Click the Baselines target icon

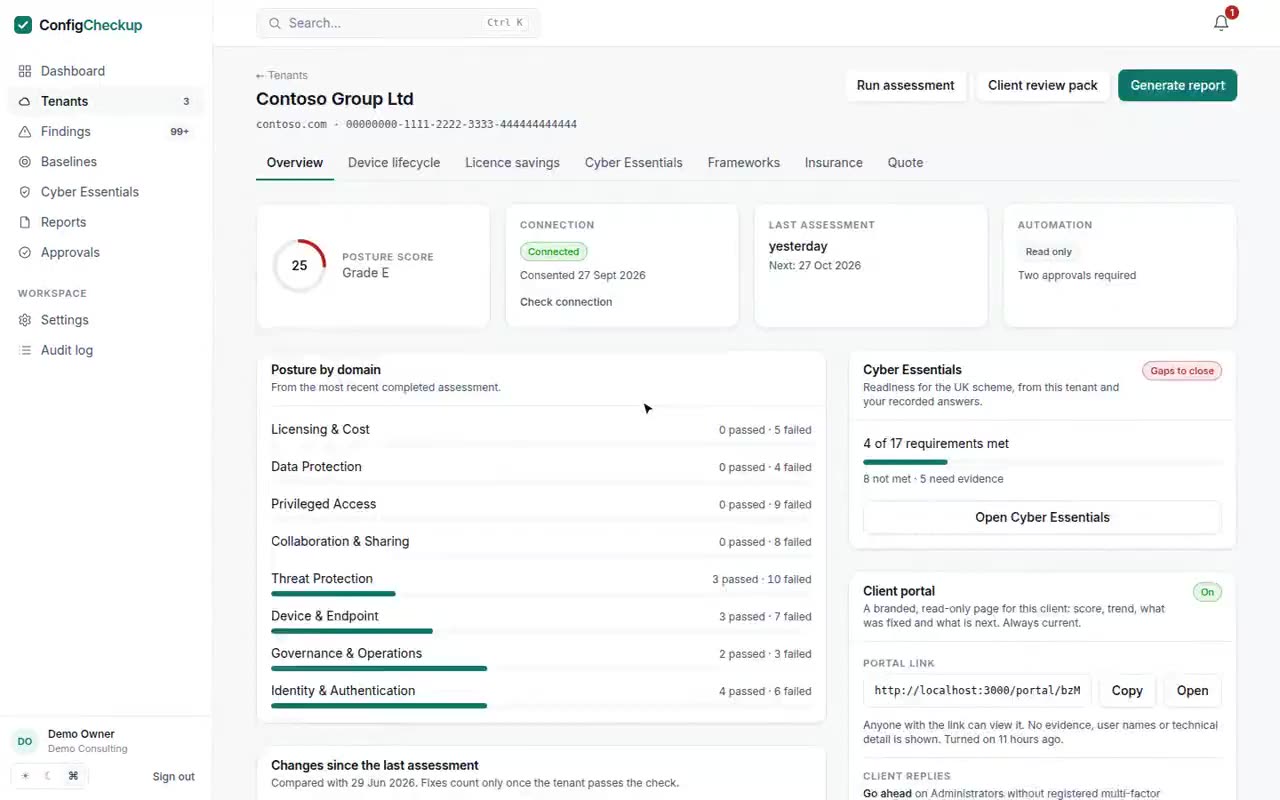[25, 162]
